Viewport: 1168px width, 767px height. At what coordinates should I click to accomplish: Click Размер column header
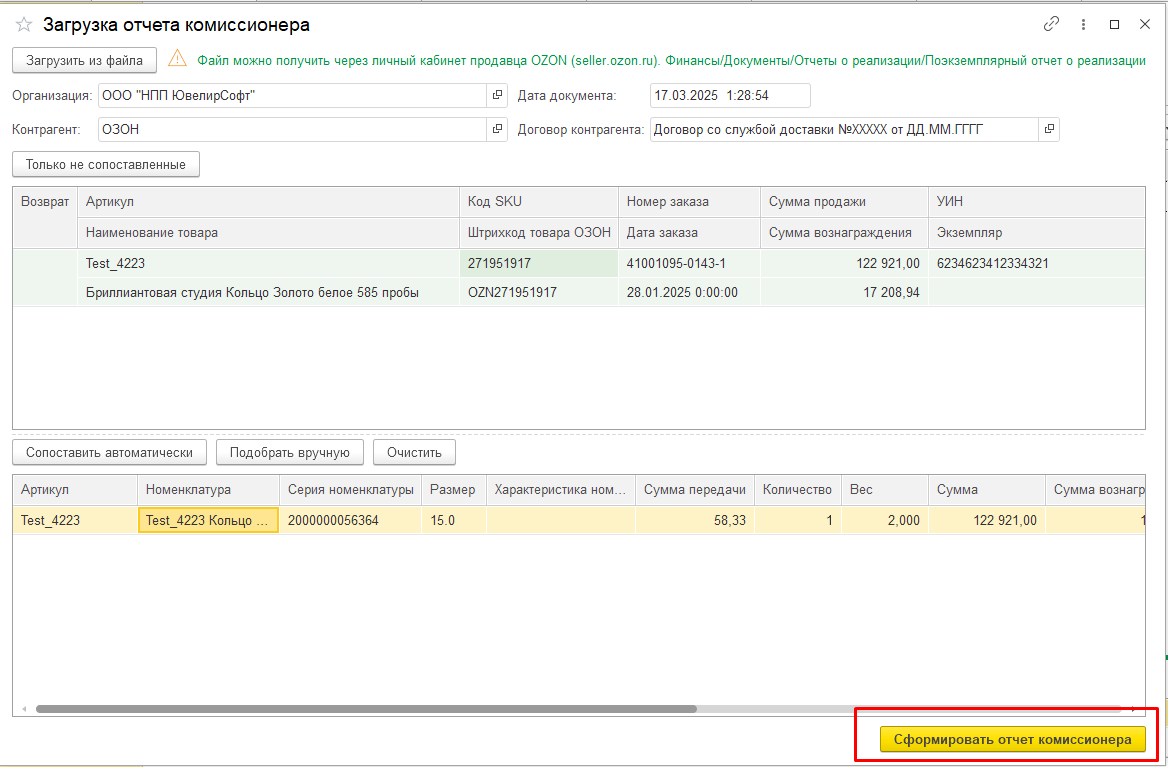coord(454,490)
